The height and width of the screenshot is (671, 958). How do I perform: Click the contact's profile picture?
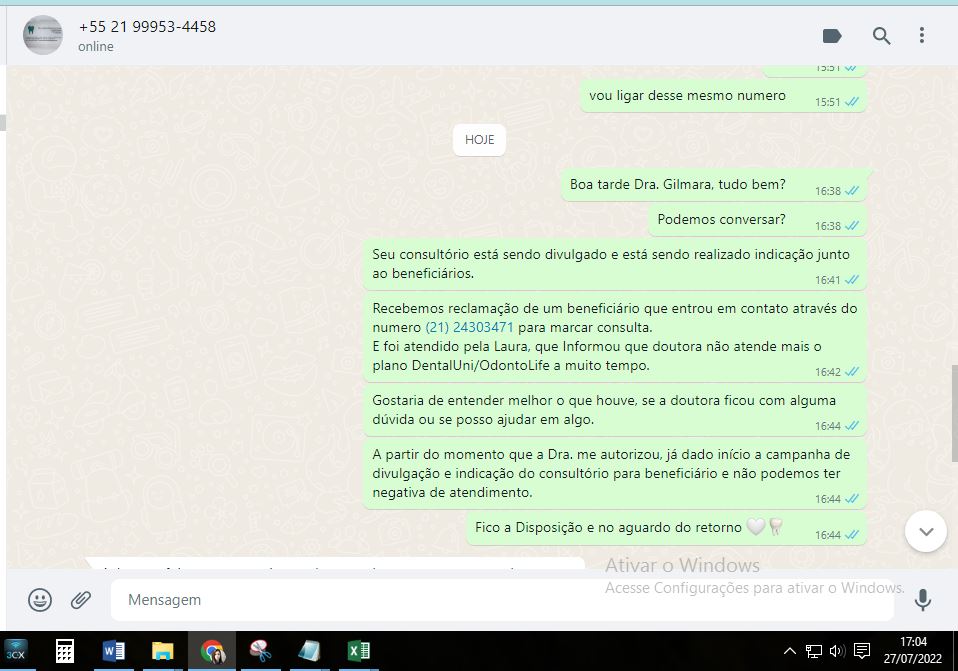[43, 36]
